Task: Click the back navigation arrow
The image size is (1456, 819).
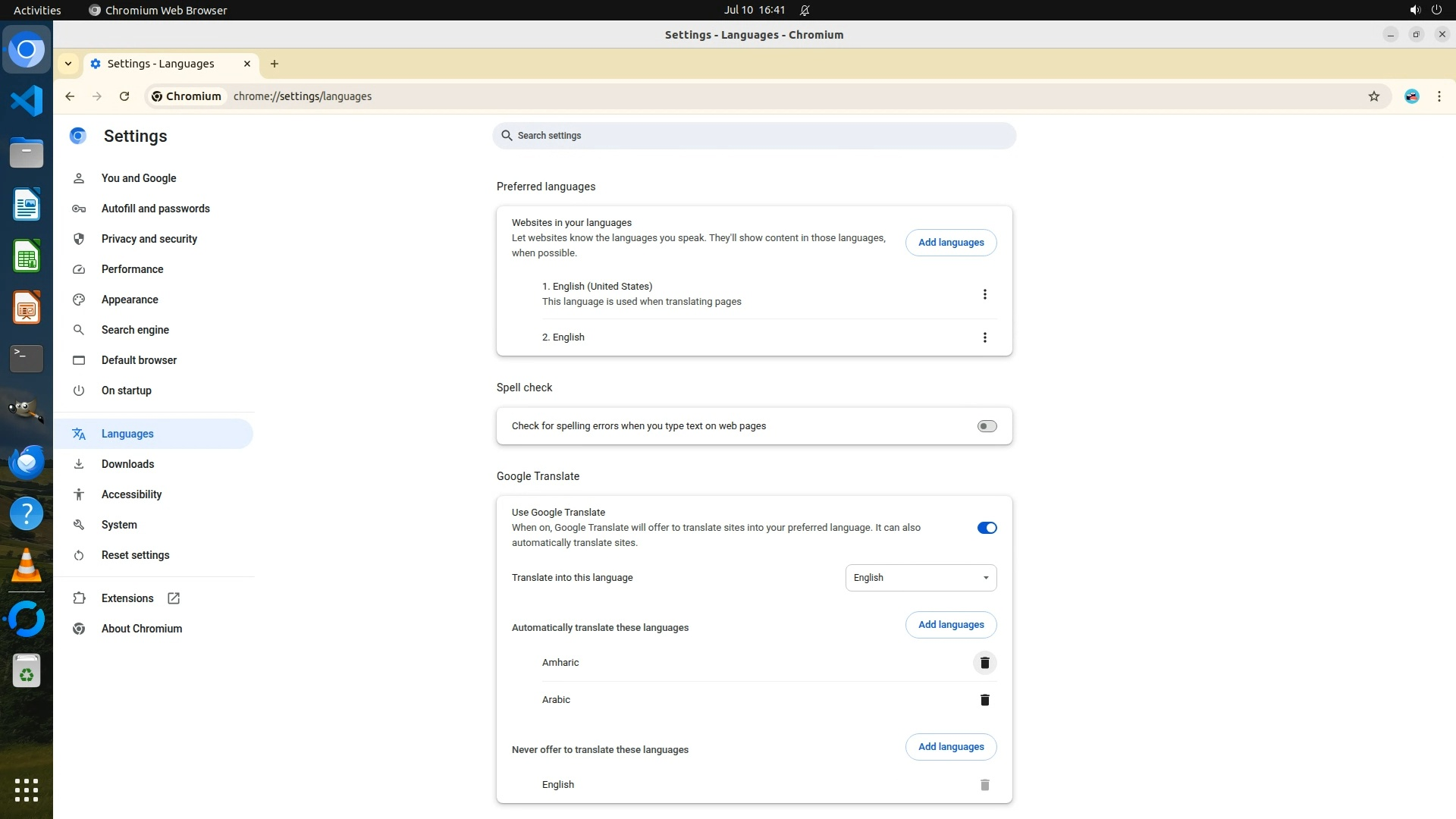Action: 70,96
